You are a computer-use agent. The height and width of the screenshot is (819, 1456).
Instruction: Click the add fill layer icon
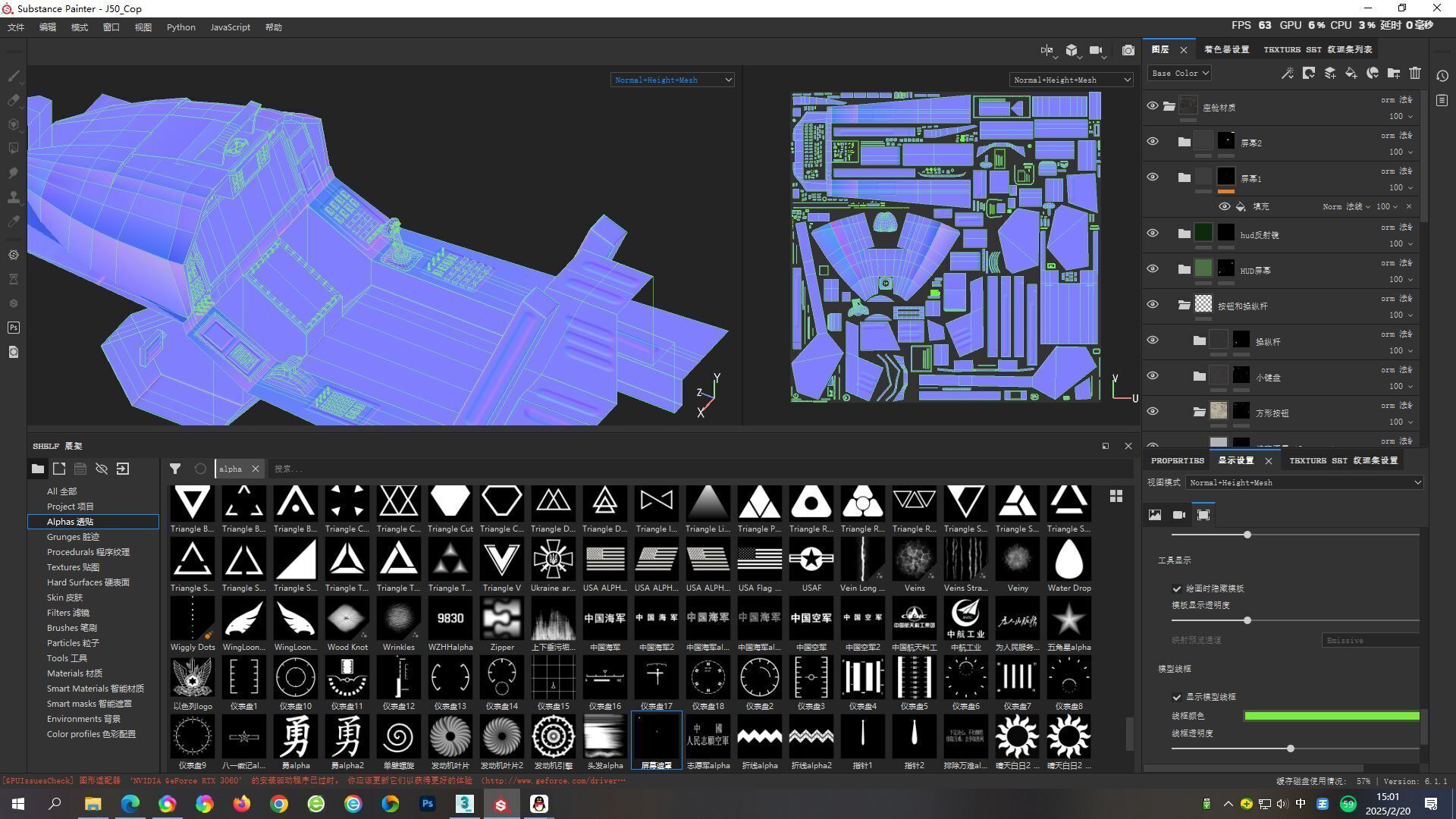1351,74
